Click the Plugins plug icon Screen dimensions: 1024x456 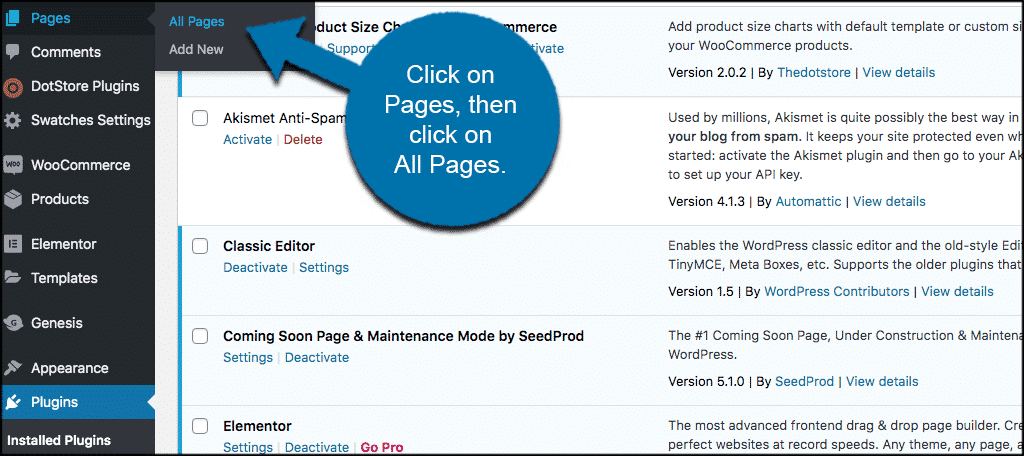[x=12, y=402]
